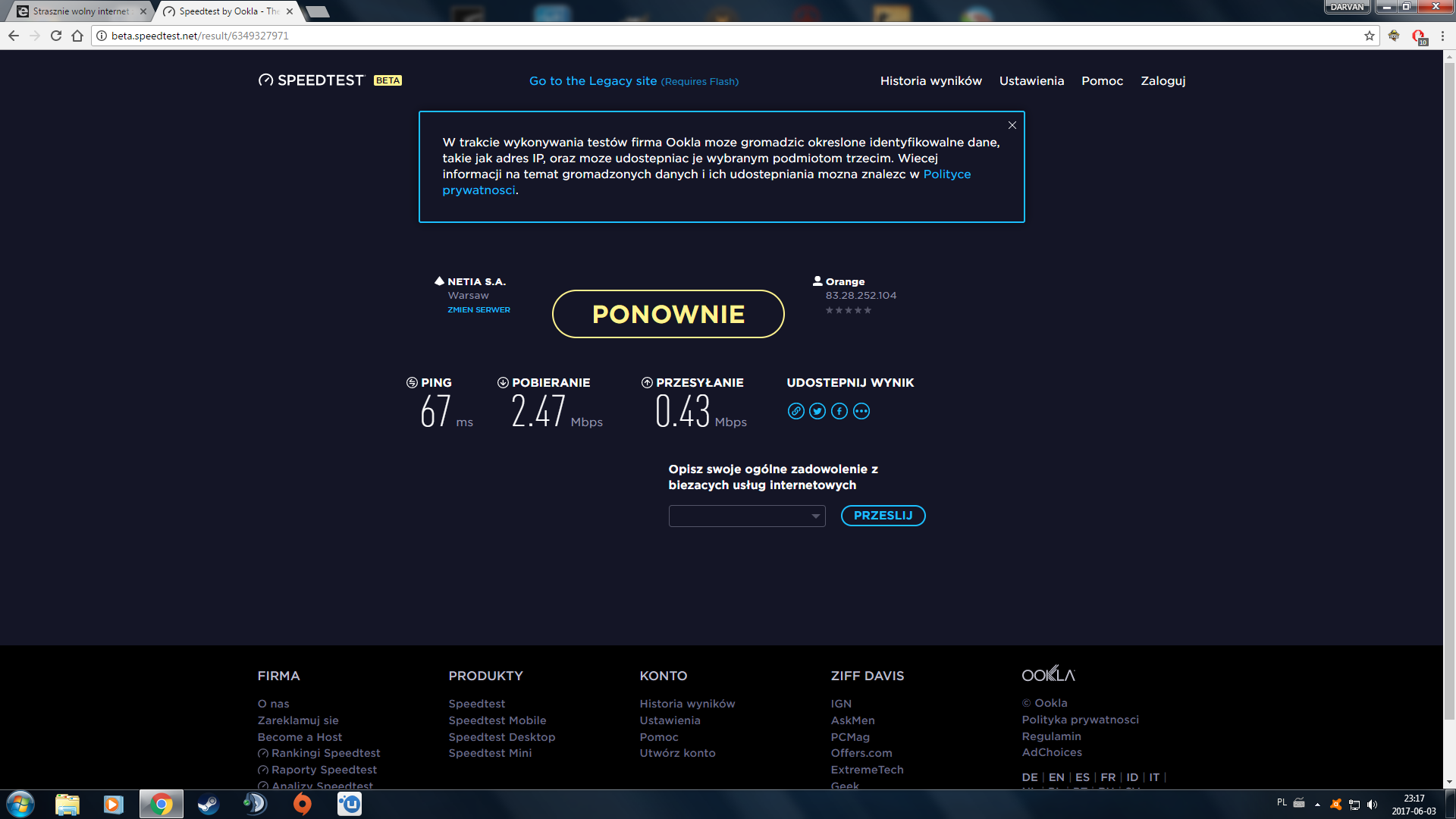Click browser forward arrow
This screenshot has height=819, width=1456.
pos(35,36)
